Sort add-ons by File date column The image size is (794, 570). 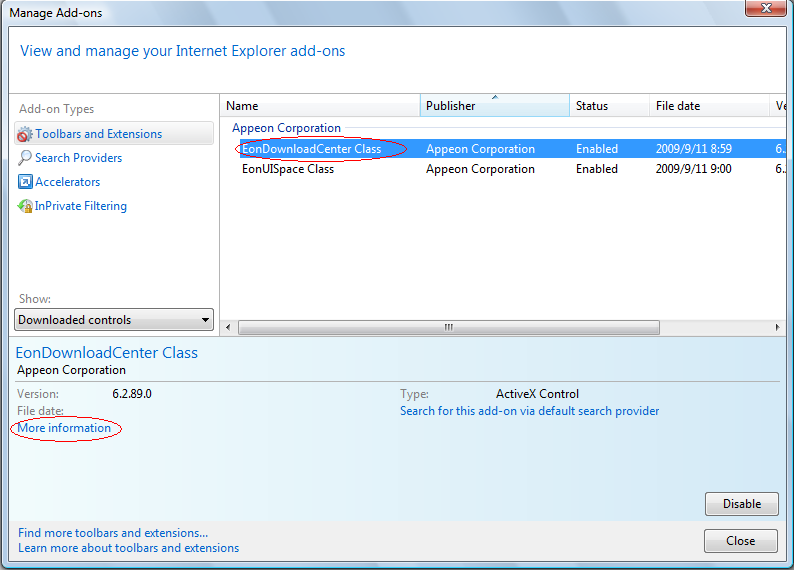pyautogui.click(x=709, y=106)
